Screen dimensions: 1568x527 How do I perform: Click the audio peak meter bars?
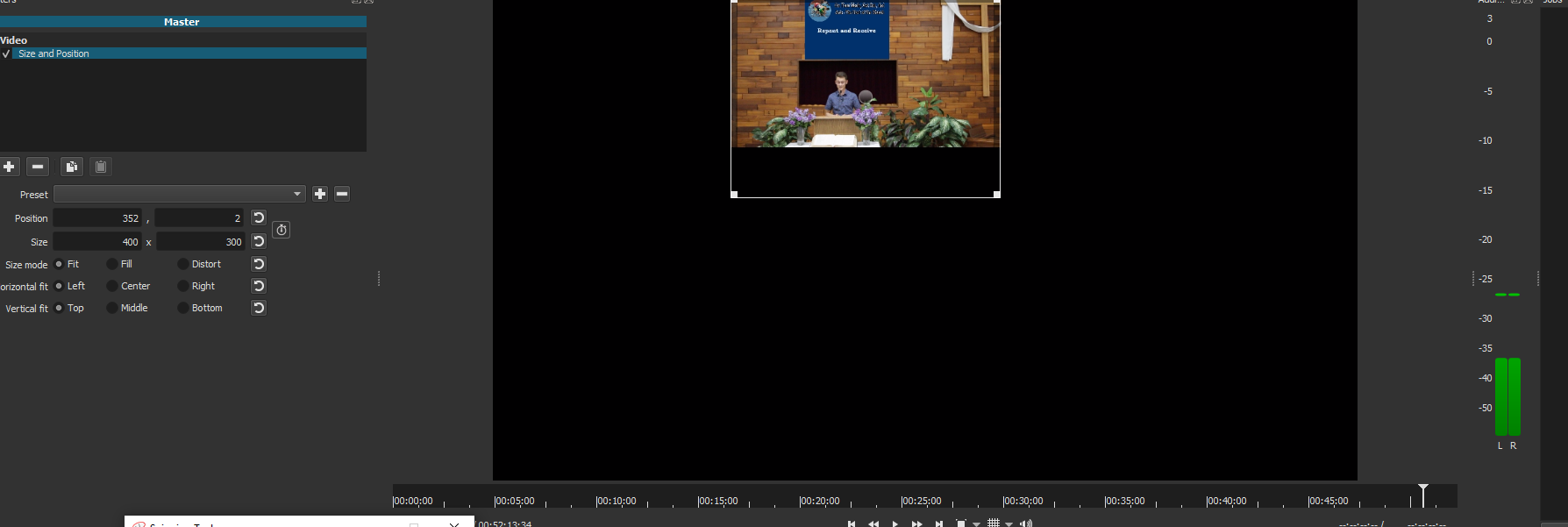1507,396
